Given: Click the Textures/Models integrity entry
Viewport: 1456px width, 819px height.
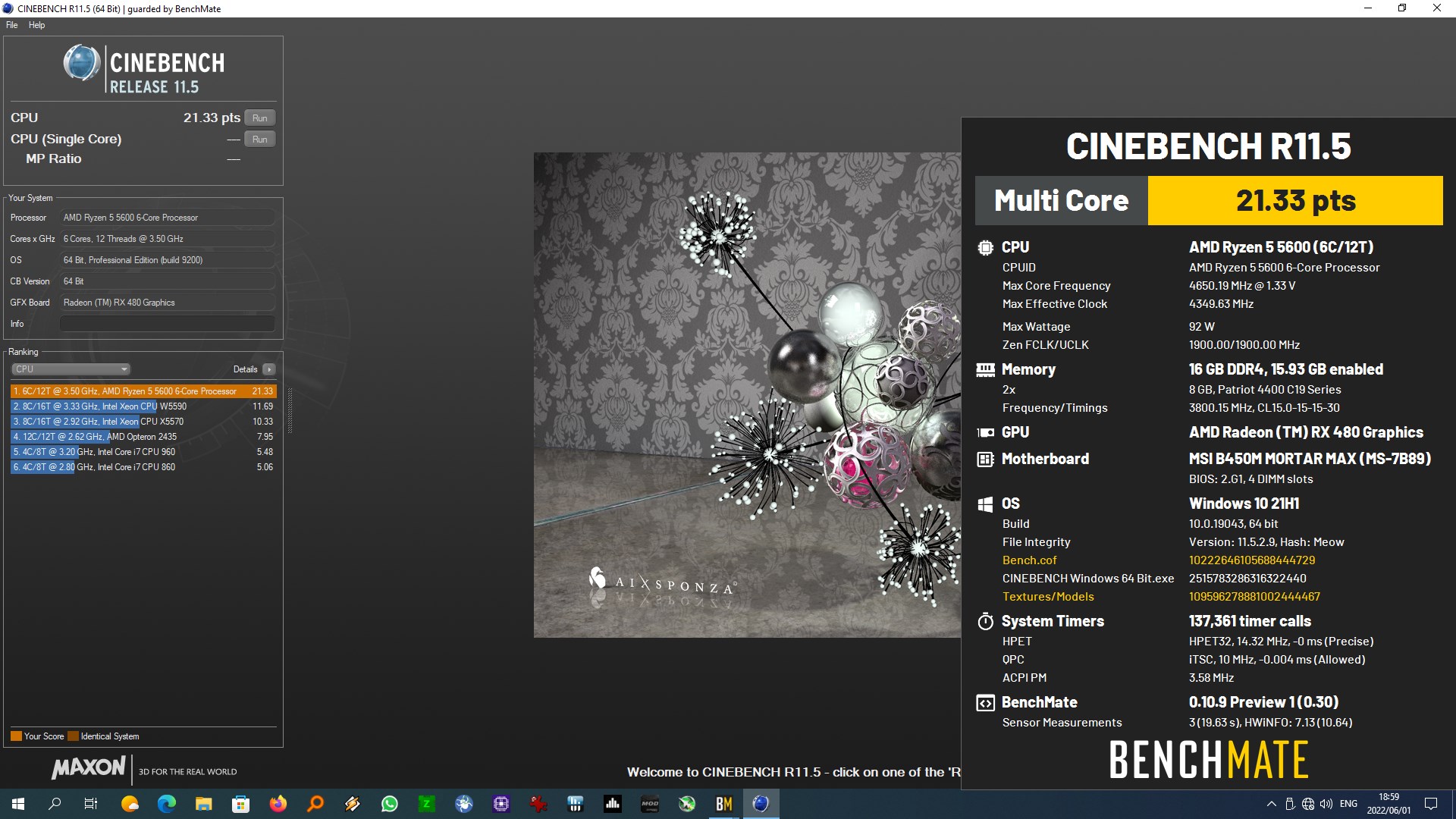Looking at the screenshot, I should coord(1048,597).
